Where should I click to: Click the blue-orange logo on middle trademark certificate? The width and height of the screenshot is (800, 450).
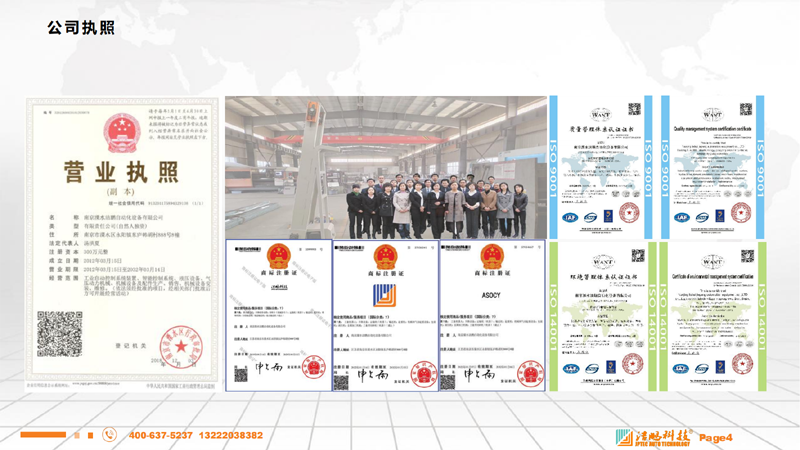click(x=384, y=295)
